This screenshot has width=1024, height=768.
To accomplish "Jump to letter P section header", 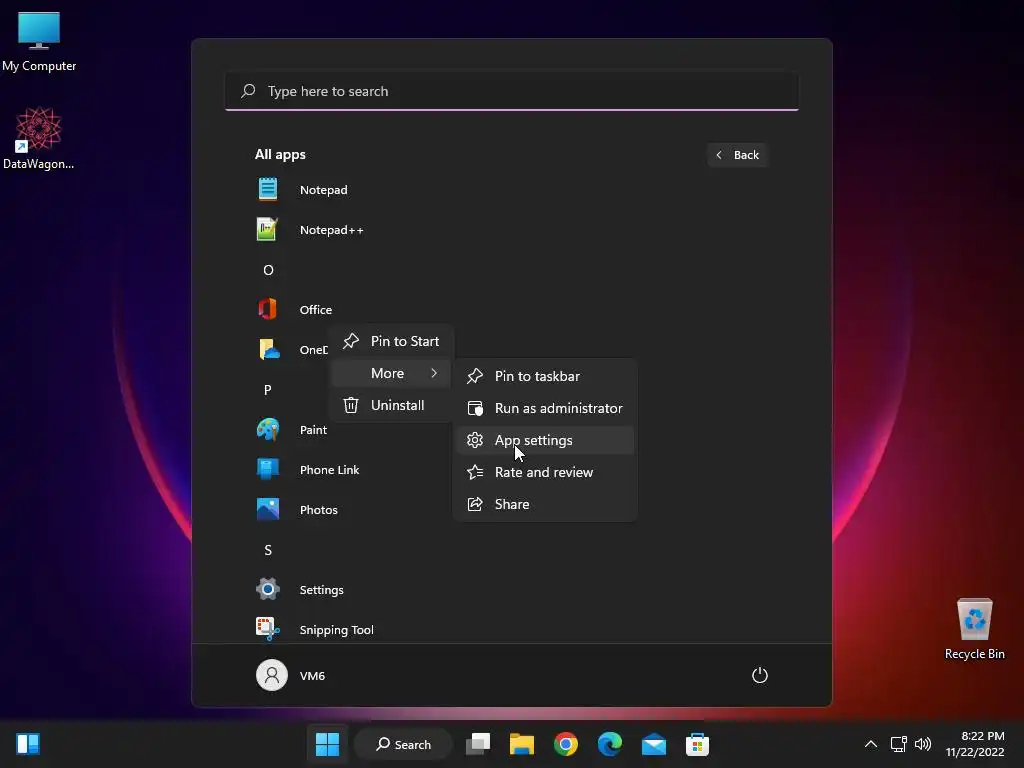I will point(268,390).
